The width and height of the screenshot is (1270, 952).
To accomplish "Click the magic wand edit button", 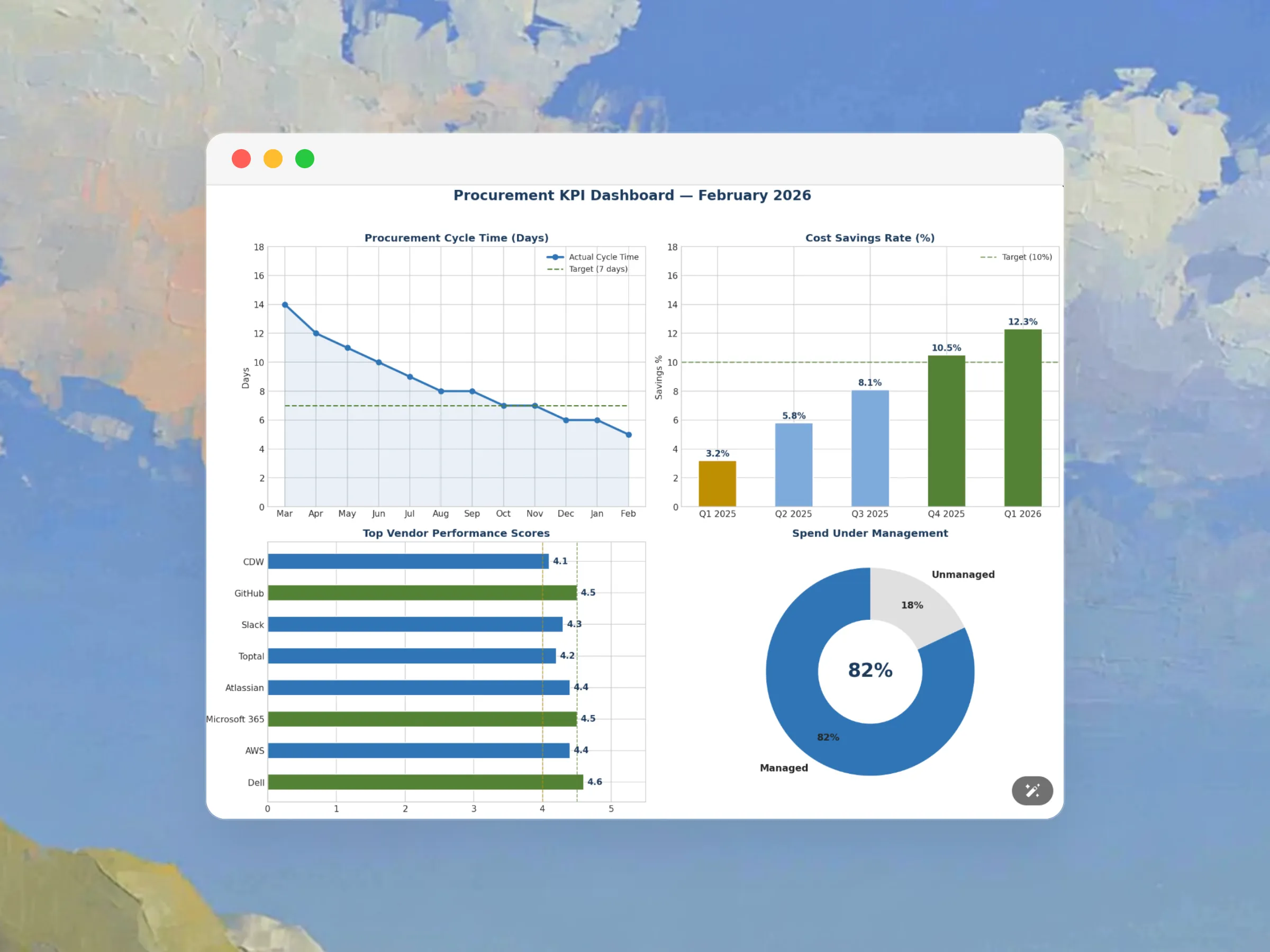I will [x=1032, y=791].
